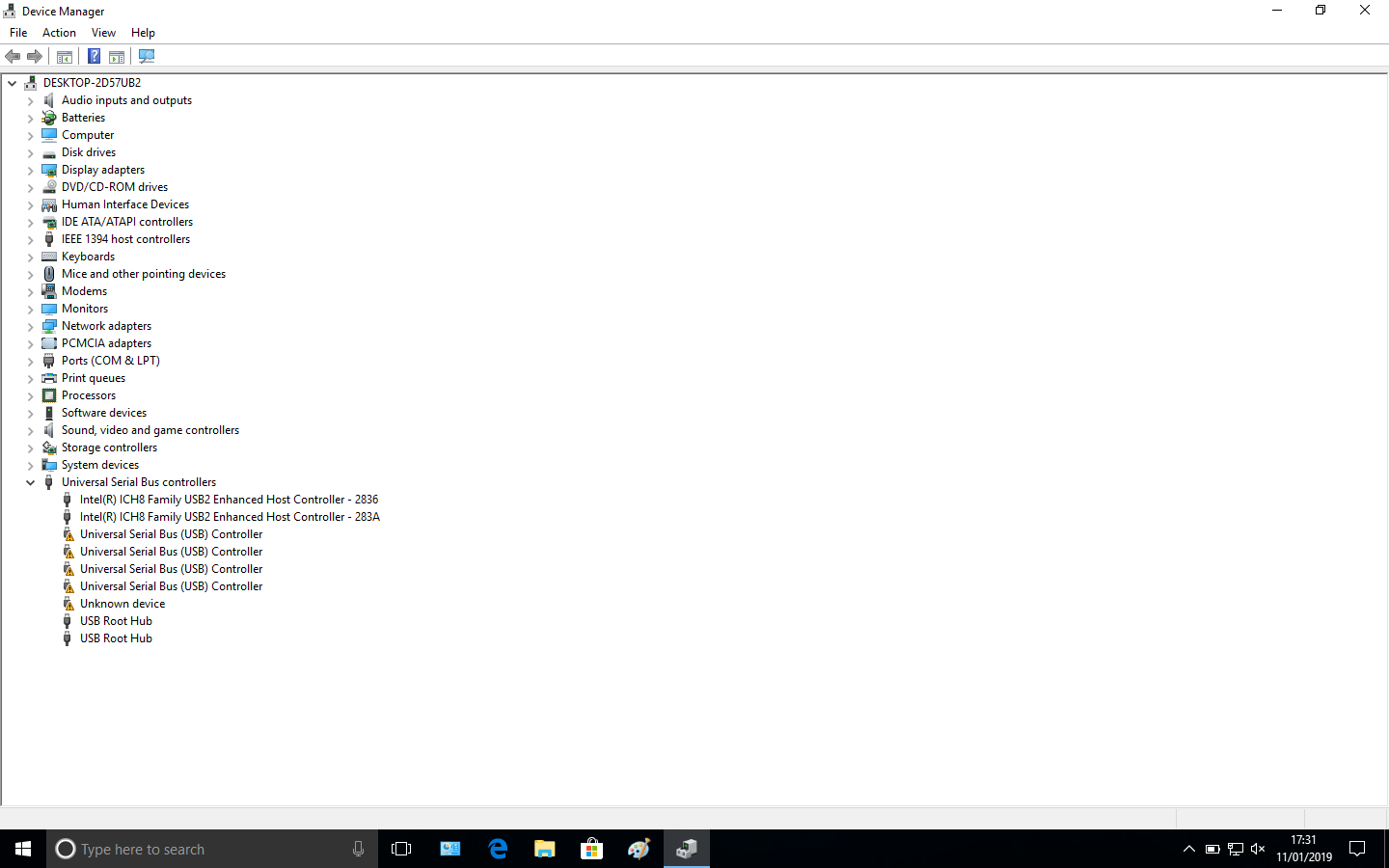
Task: Open the View menu
Action: [x=103, y=33]
